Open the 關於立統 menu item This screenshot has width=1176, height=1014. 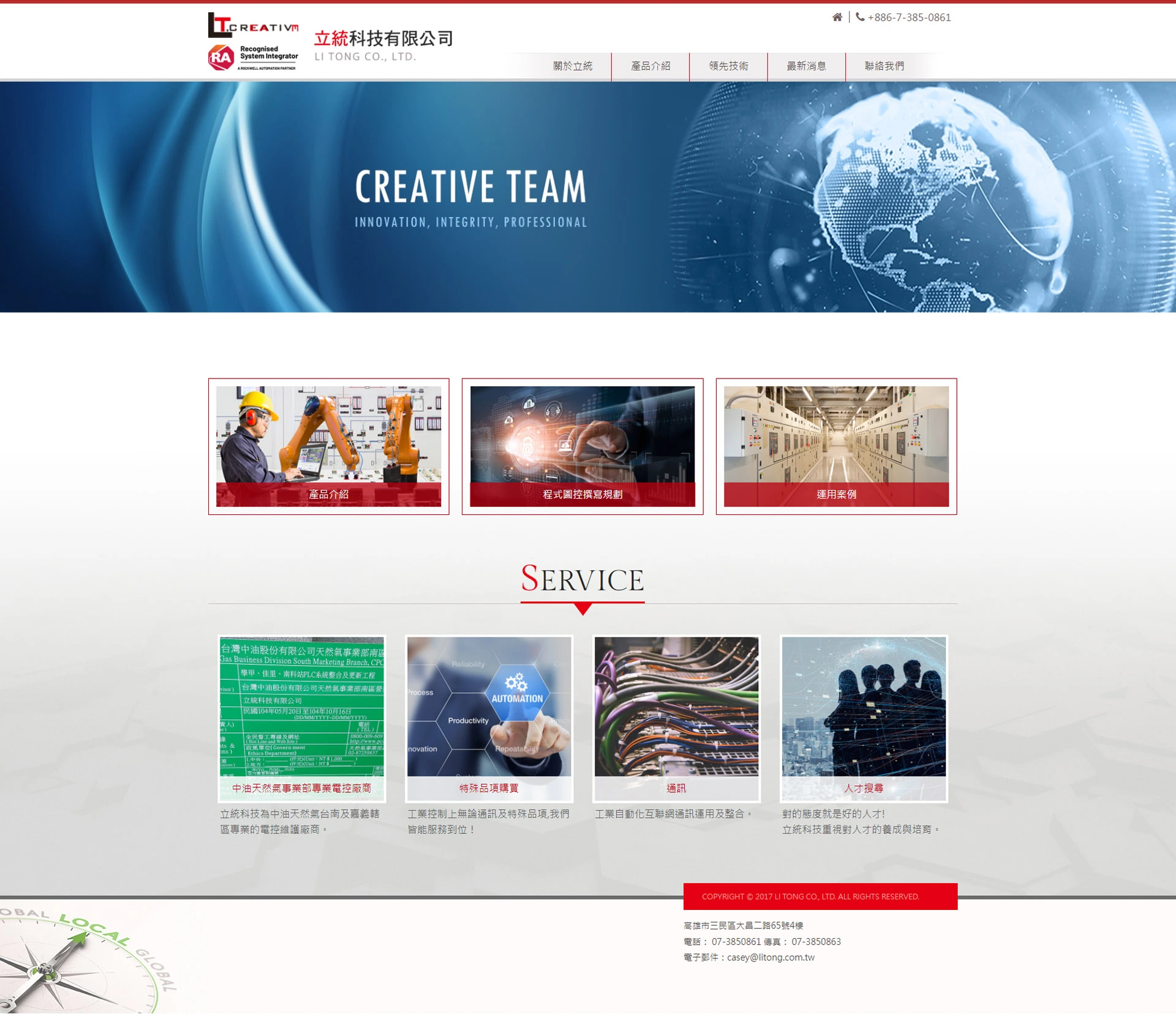coord(572,66)
